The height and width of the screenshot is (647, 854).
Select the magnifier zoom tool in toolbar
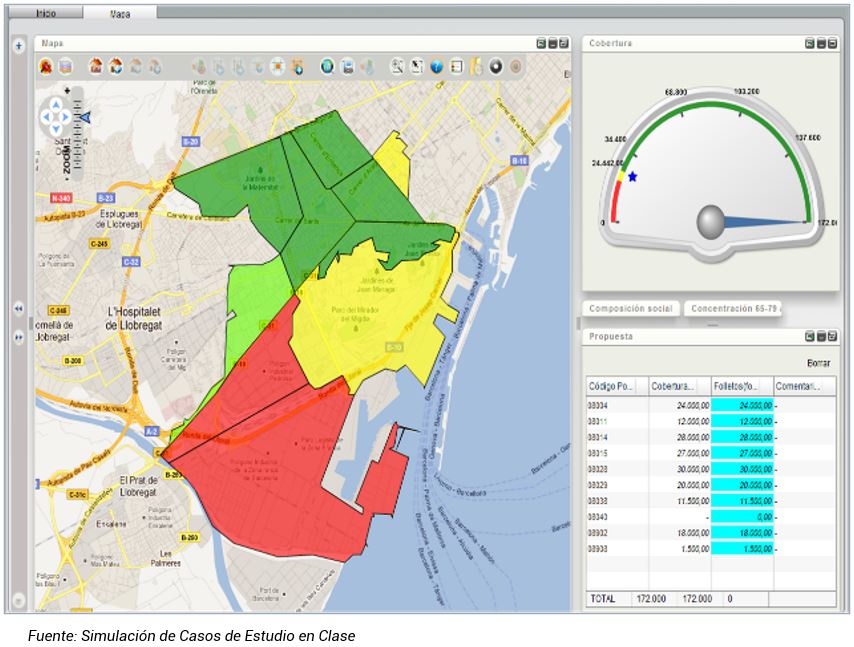[397, 66]
